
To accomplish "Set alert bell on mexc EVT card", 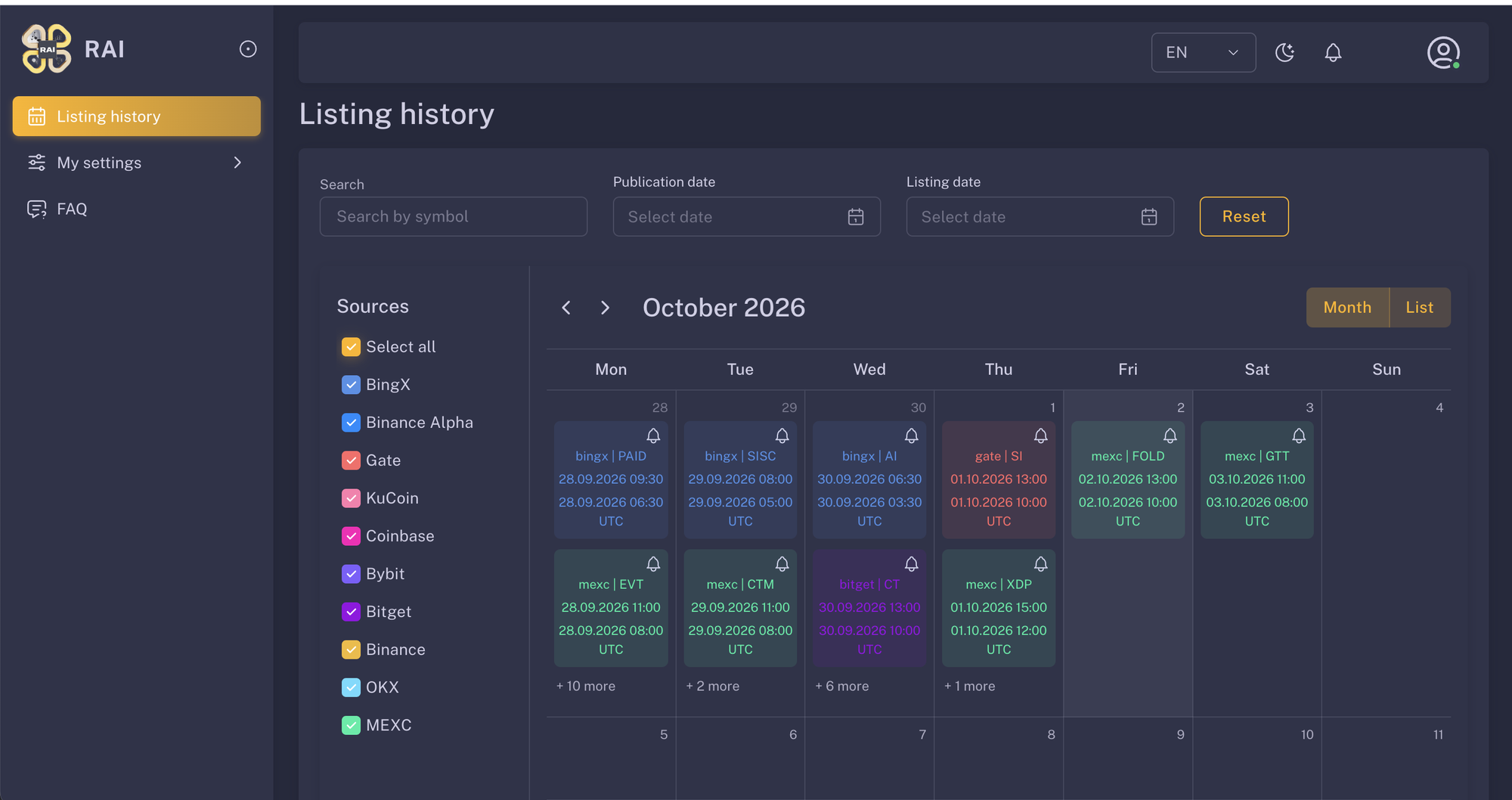I will tap(653, 564).
